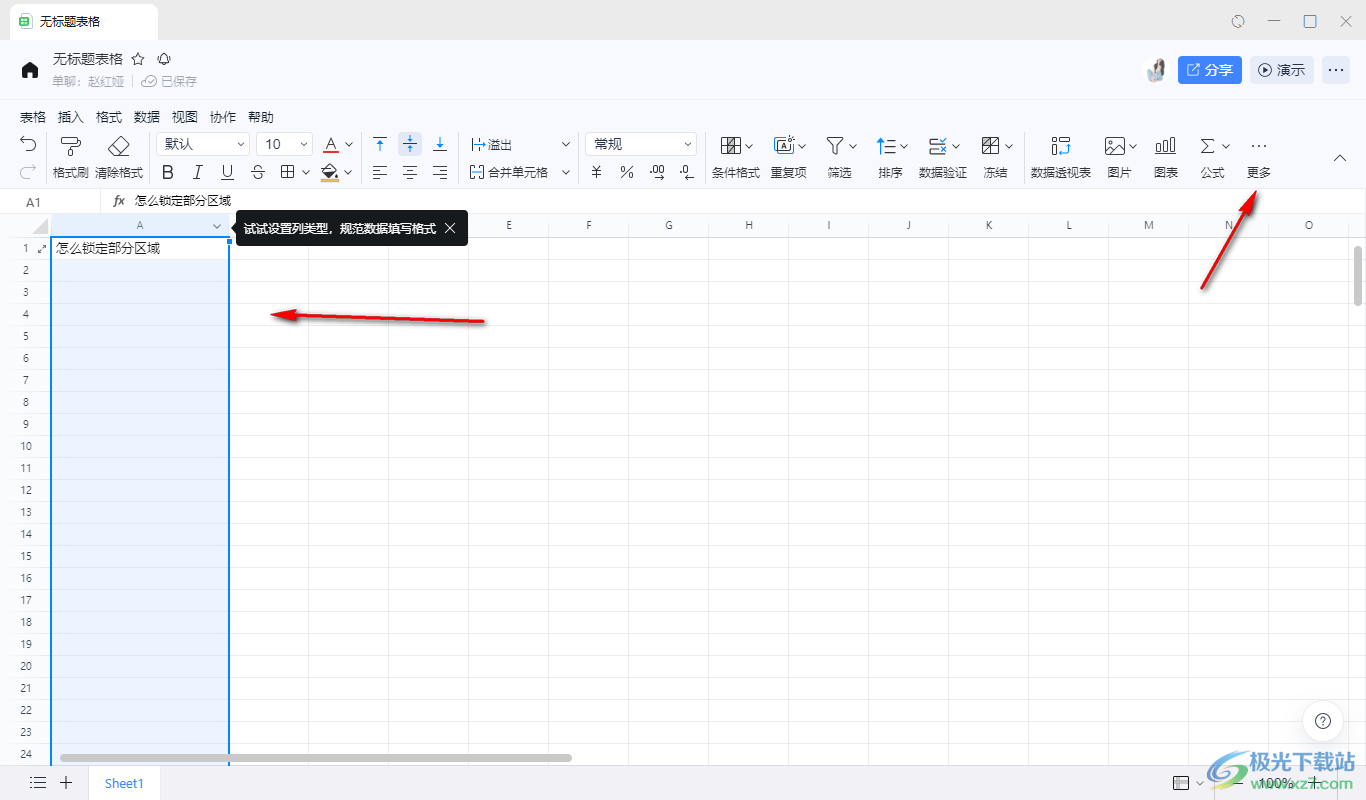Click the bell notification icon

[x=165, y=59]
